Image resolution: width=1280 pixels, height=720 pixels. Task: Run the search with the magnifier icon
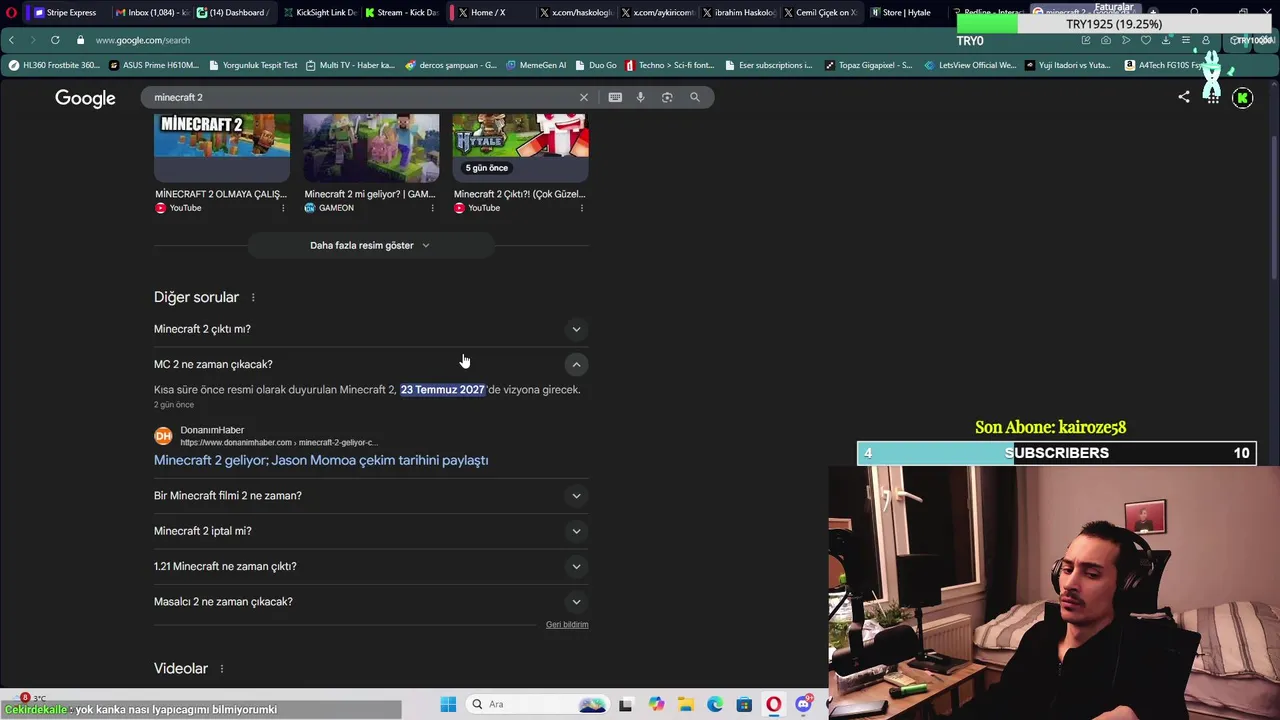[695, 97]
